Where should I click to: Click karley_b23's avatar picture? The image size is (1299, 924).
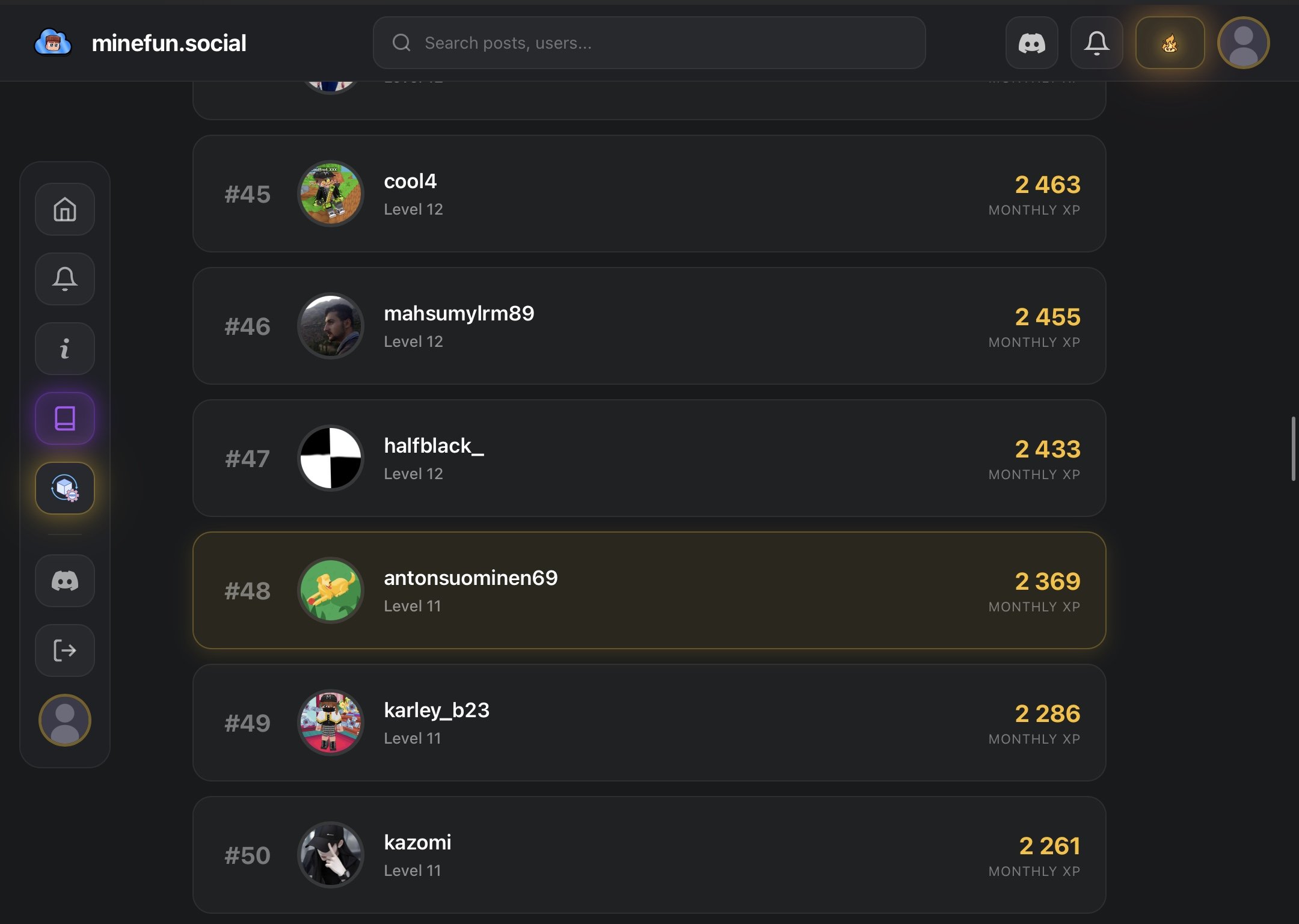331,723
